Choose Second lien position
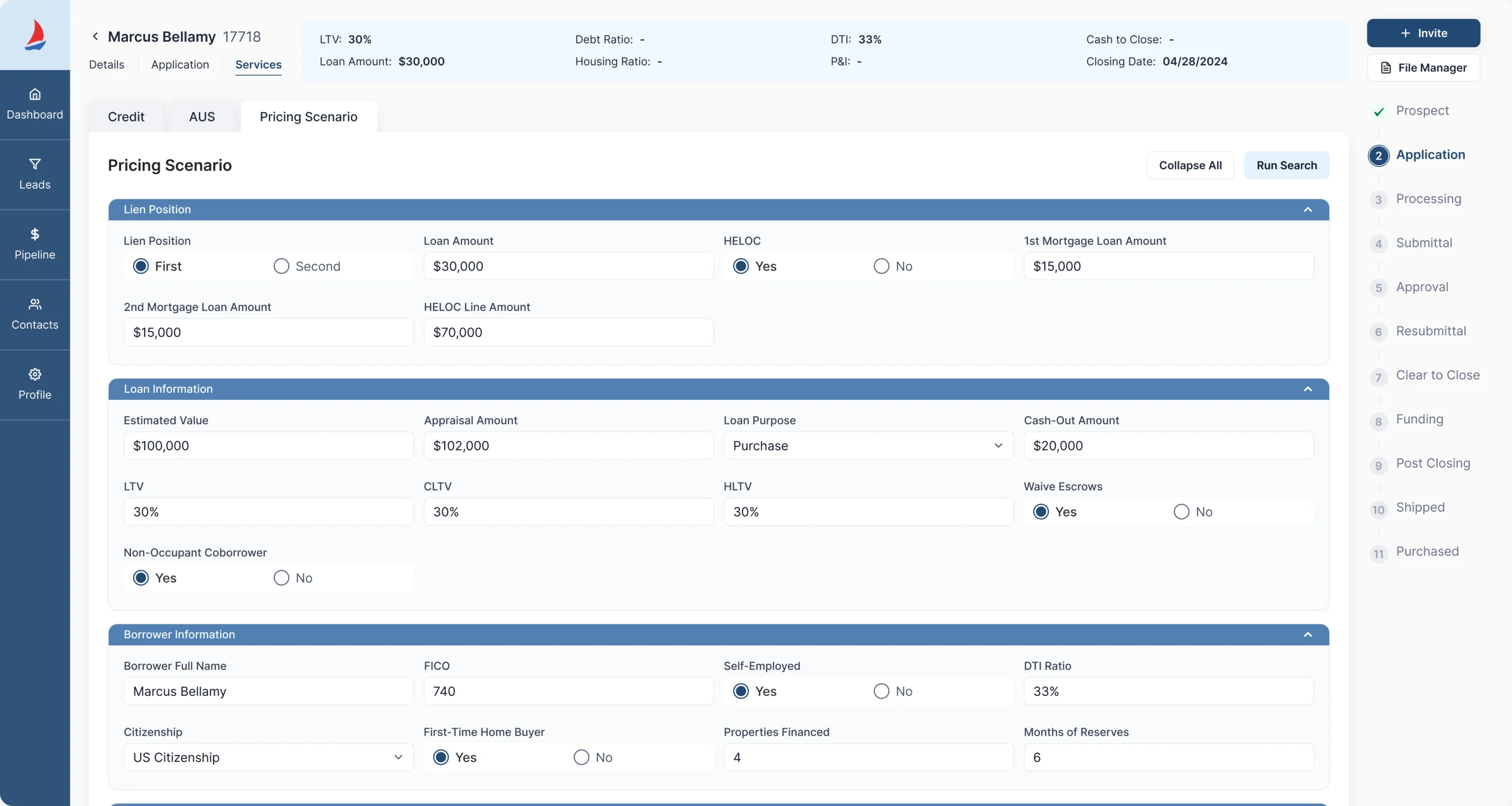Image resolution: width=1512 pixels, height=806 pixels. 281,267
